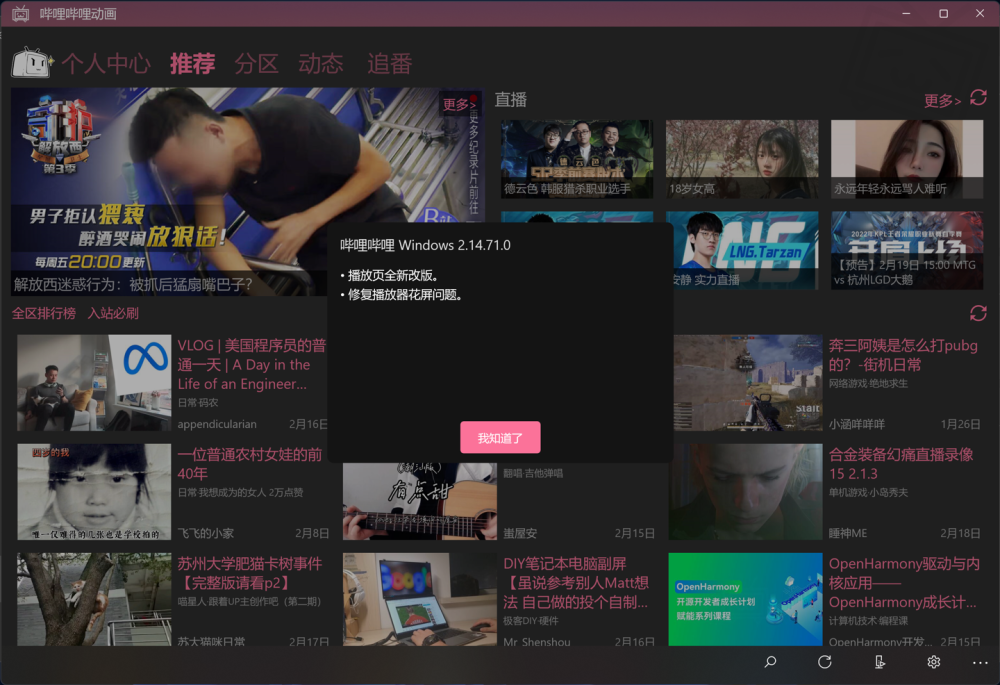Open the 四岁的我 child photo thumbnail
Image resolution: width=1000 pixels, height=685 pixels.
(x=94, y=492)
